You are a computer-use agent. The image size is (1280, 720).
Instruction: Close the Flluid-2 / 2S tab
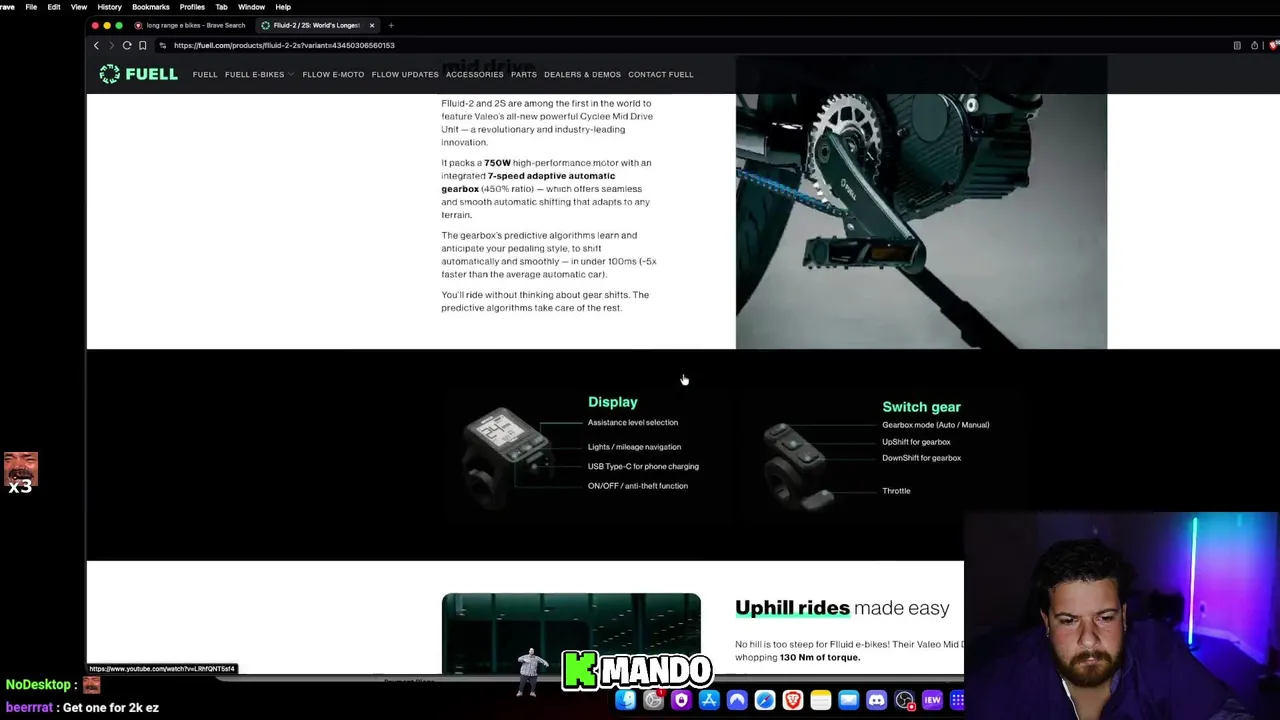coord(372,25)
